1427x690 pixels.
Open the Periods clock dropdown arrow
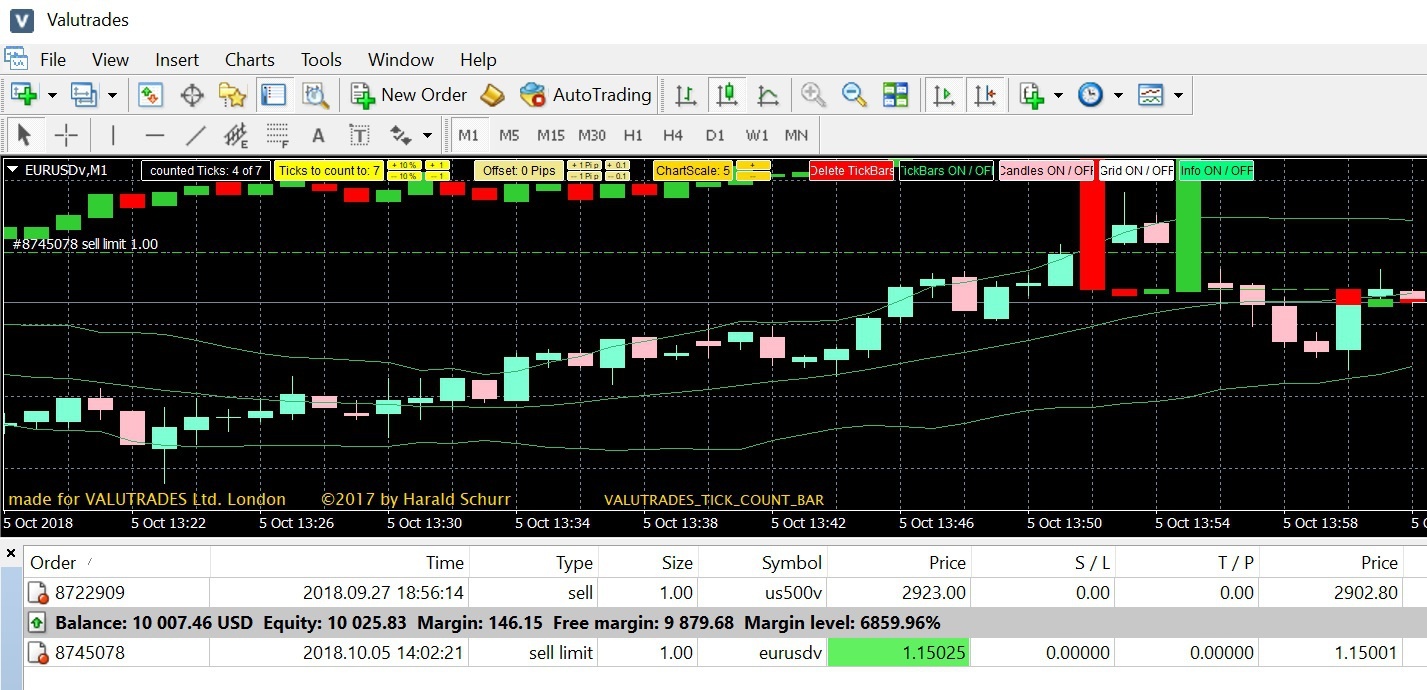click(1118, 96)
